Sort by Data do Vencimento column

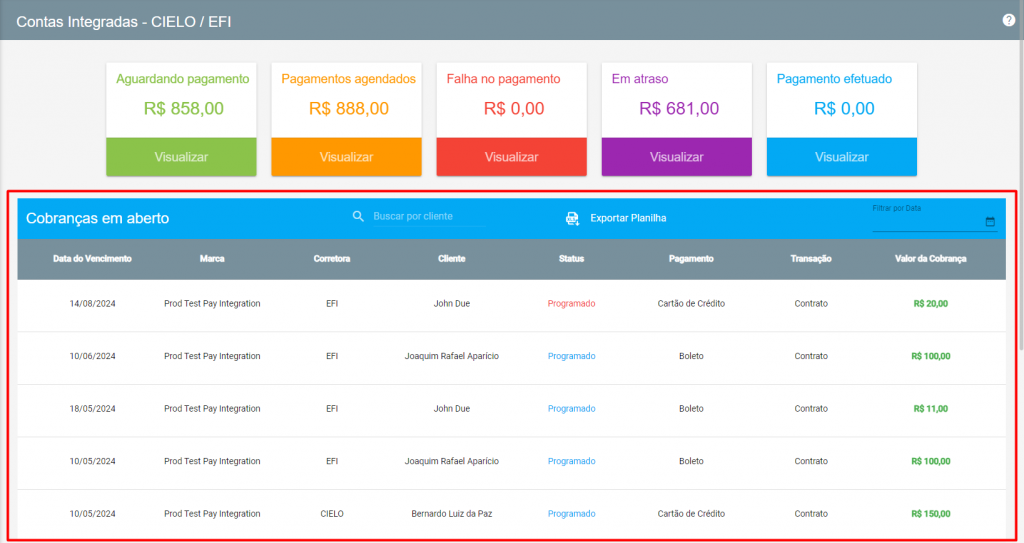pyautogui.click(x=92, y=259)
